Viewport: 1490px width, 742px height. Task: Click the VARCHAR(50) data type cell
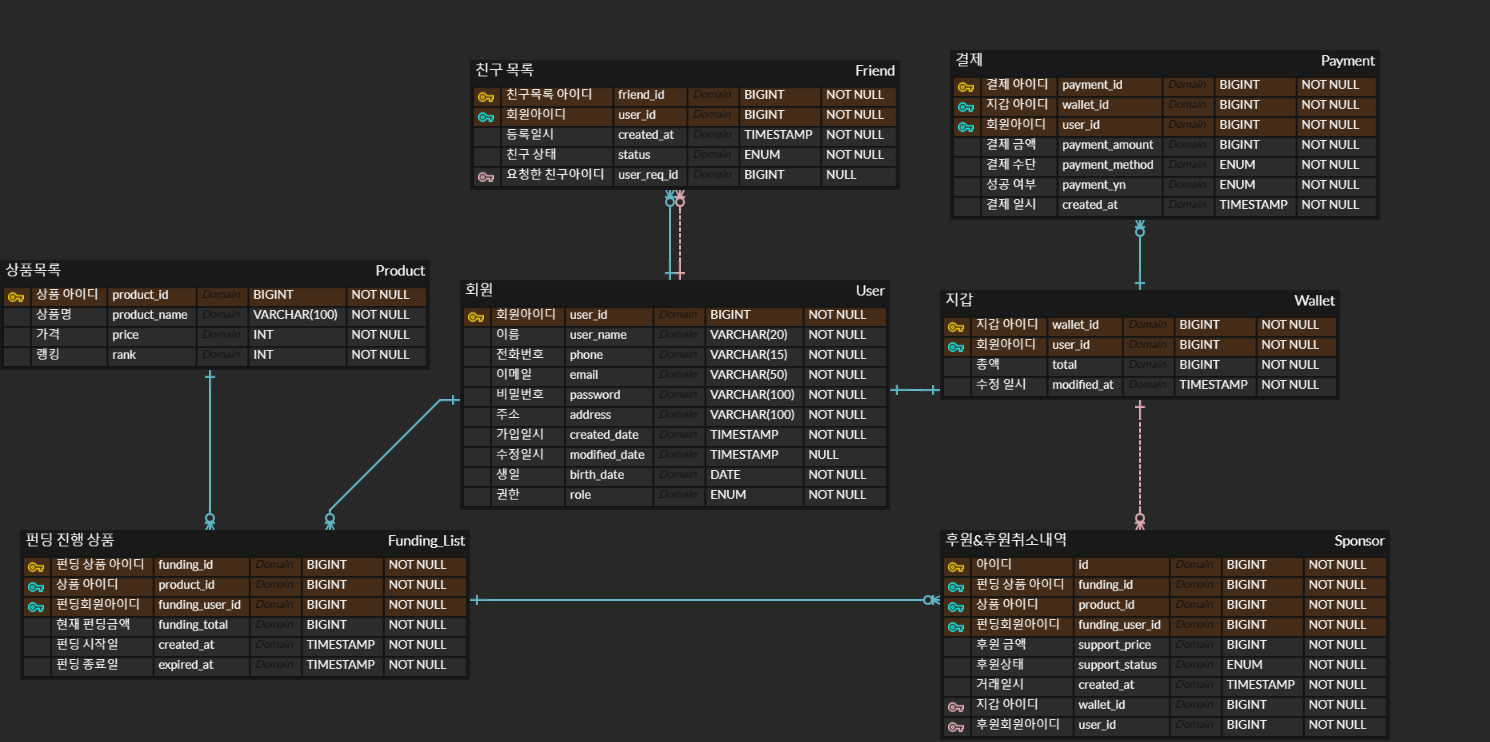pyautogui.click(x=754, y=375)
